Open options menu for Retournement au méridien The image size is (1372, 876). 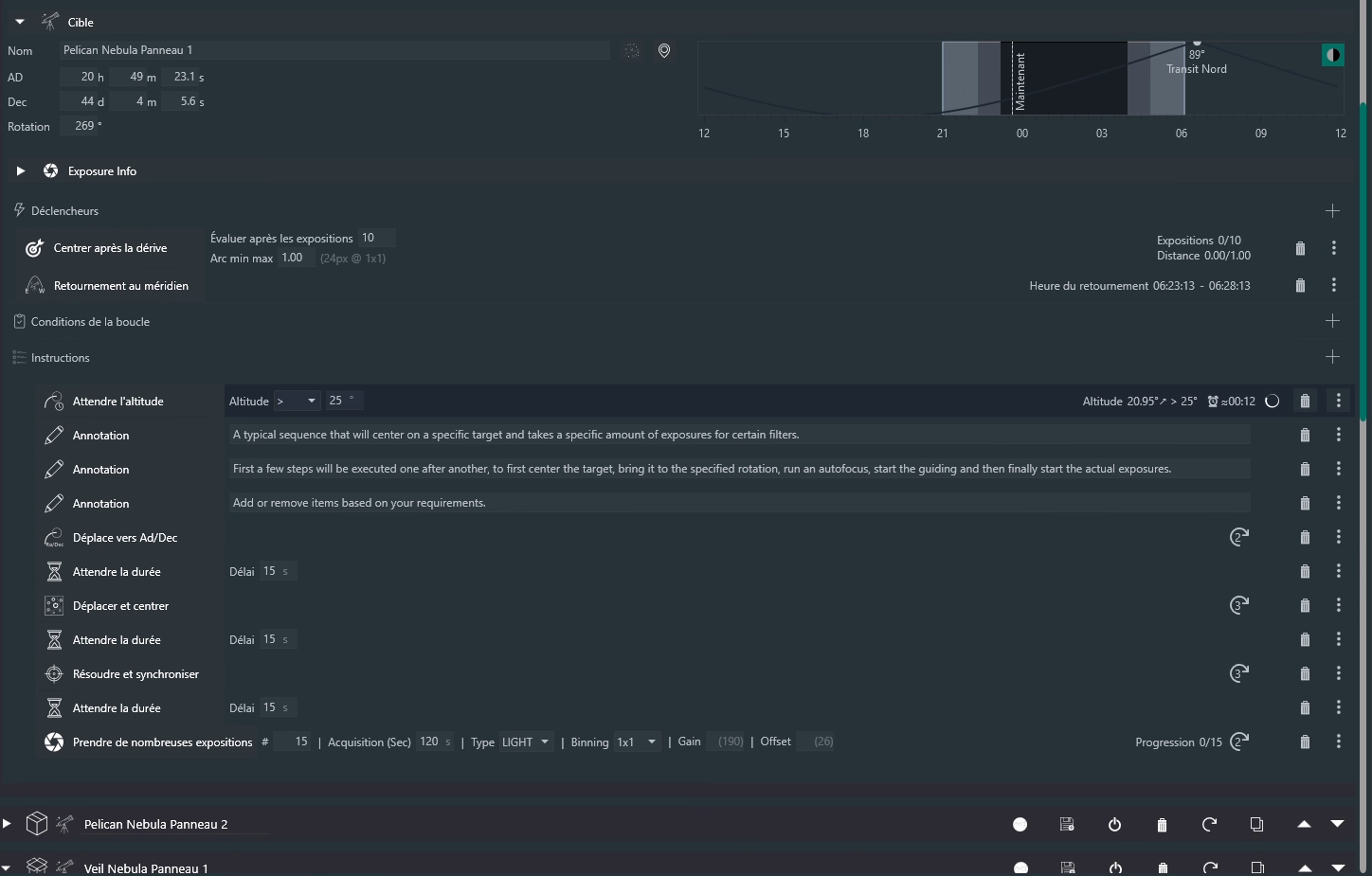1334,285
